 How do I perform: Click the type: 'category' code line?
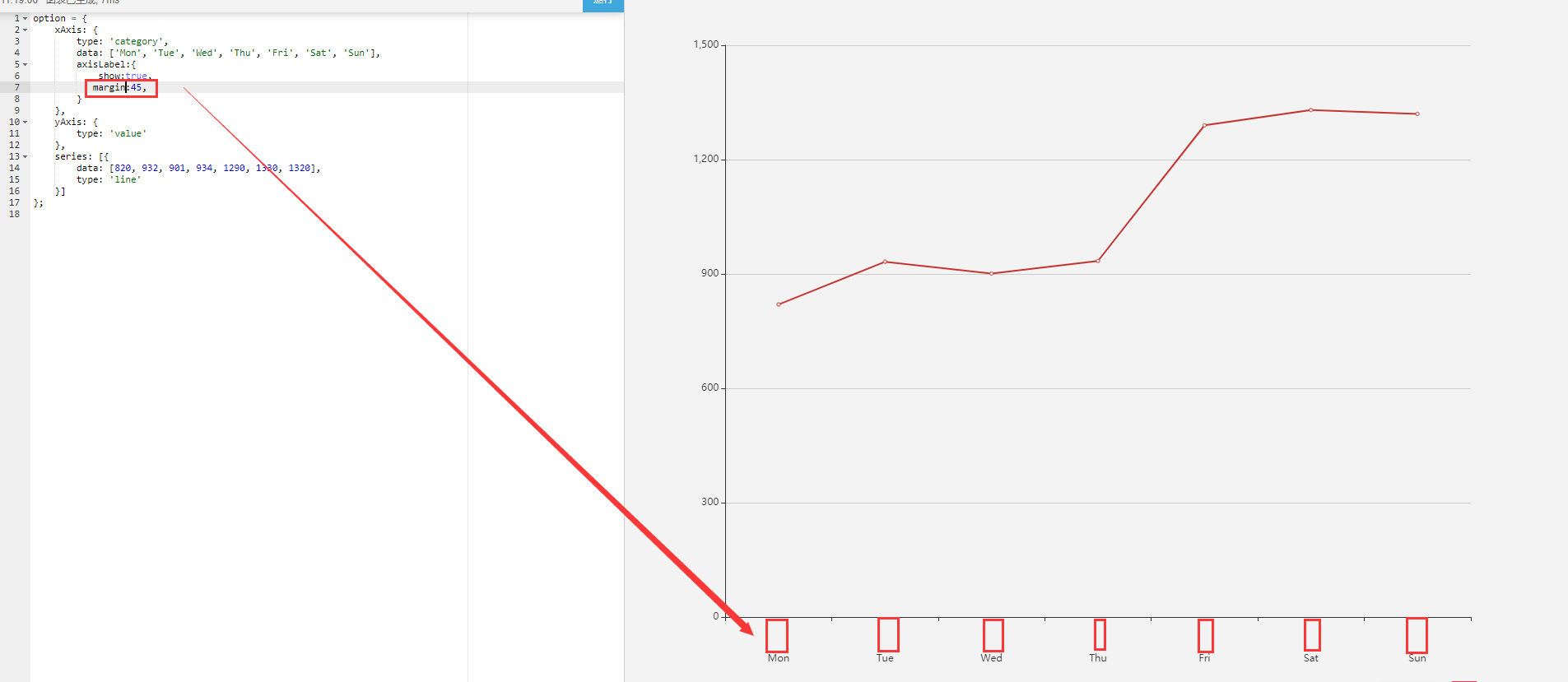[123, 41]
